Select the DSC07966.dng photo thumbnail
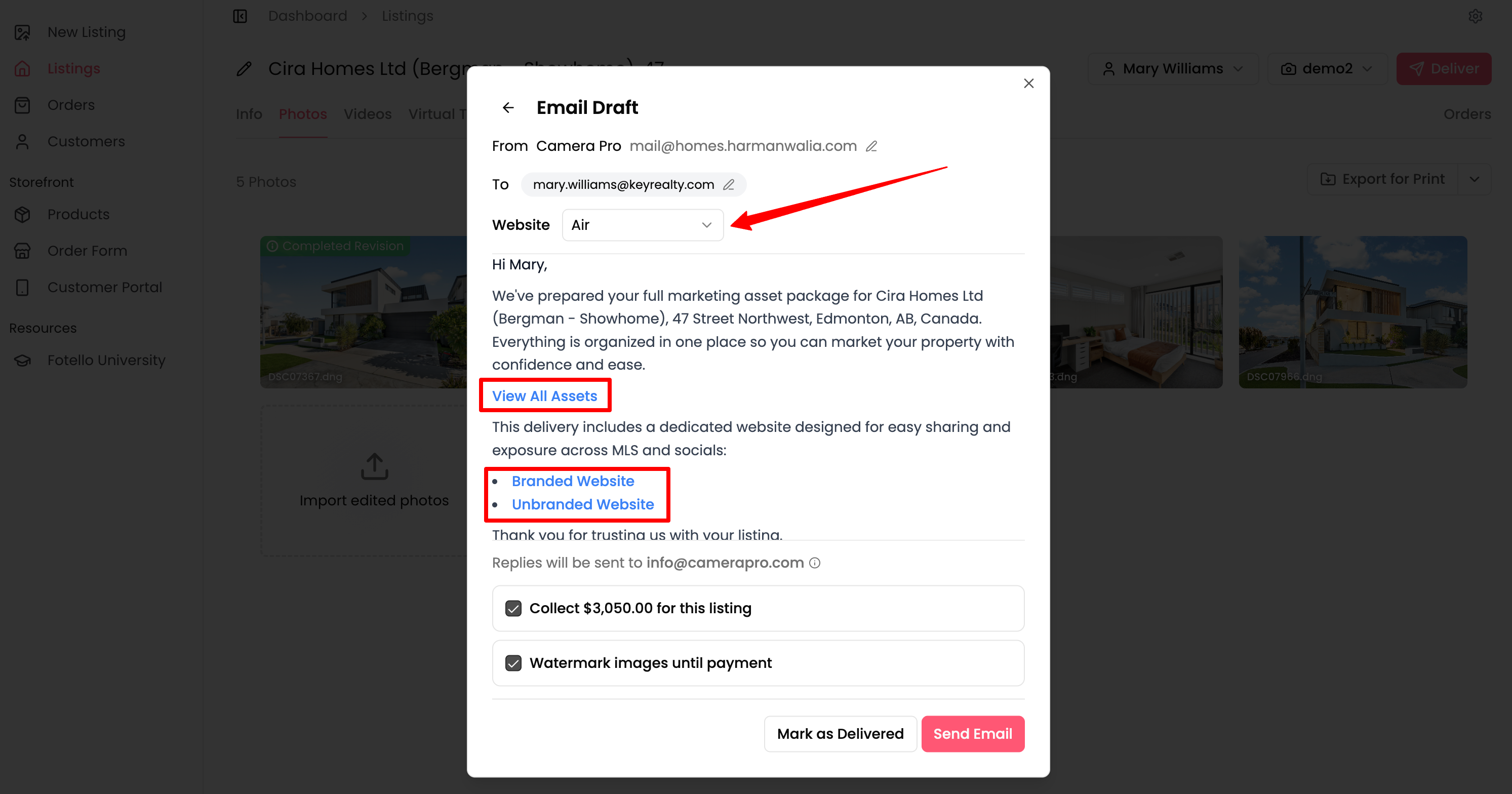Screen dimensions: 1512x794 1352,311
